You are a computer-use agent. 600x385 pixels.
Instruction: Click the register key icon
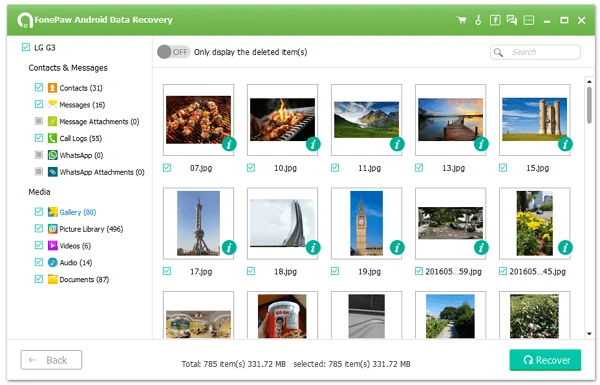(478, 20)
